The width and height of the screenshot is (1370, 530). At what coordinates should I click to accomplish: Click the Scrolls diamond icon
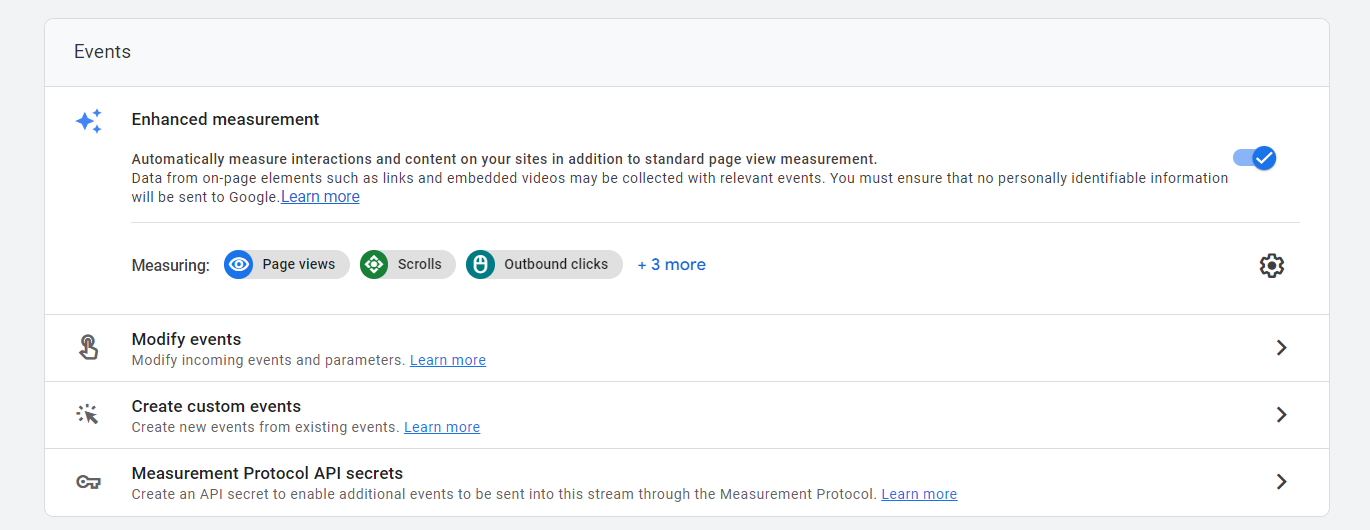pos(374,264)
